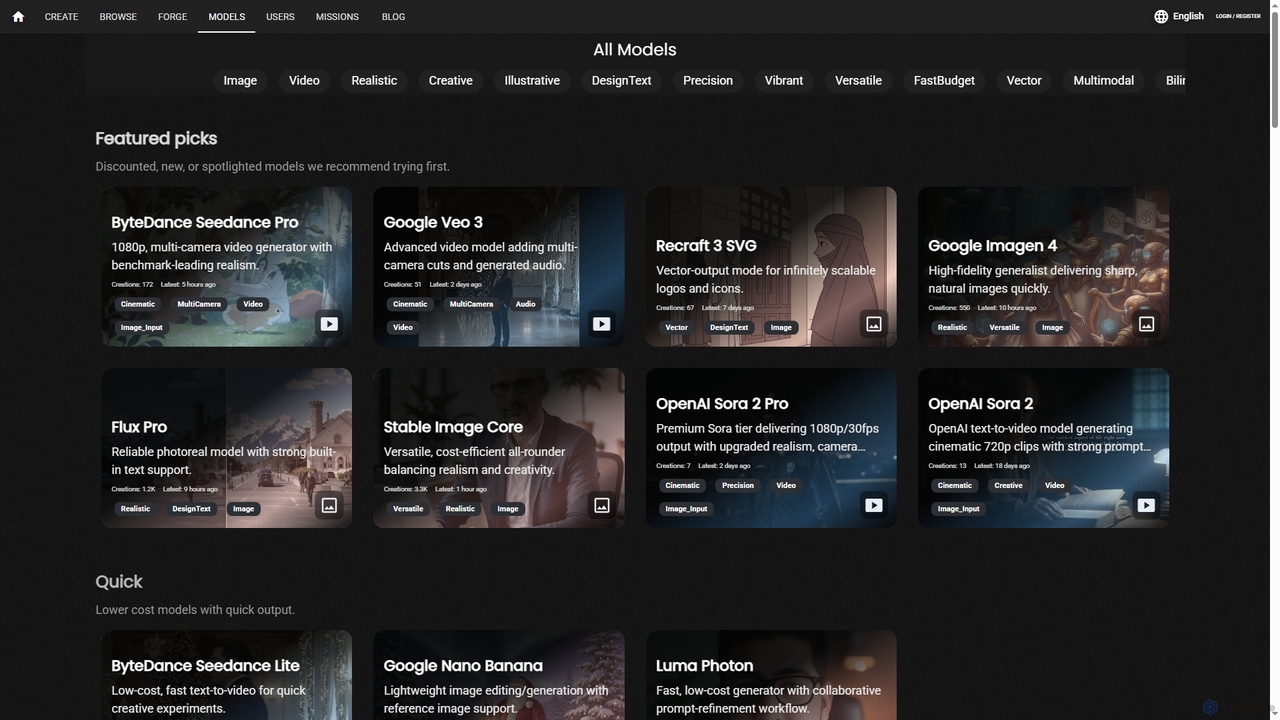The width and height of the screenshot is (1280, 720).
Task: Click the "Featured picks" heading
Action: [156, 139]
